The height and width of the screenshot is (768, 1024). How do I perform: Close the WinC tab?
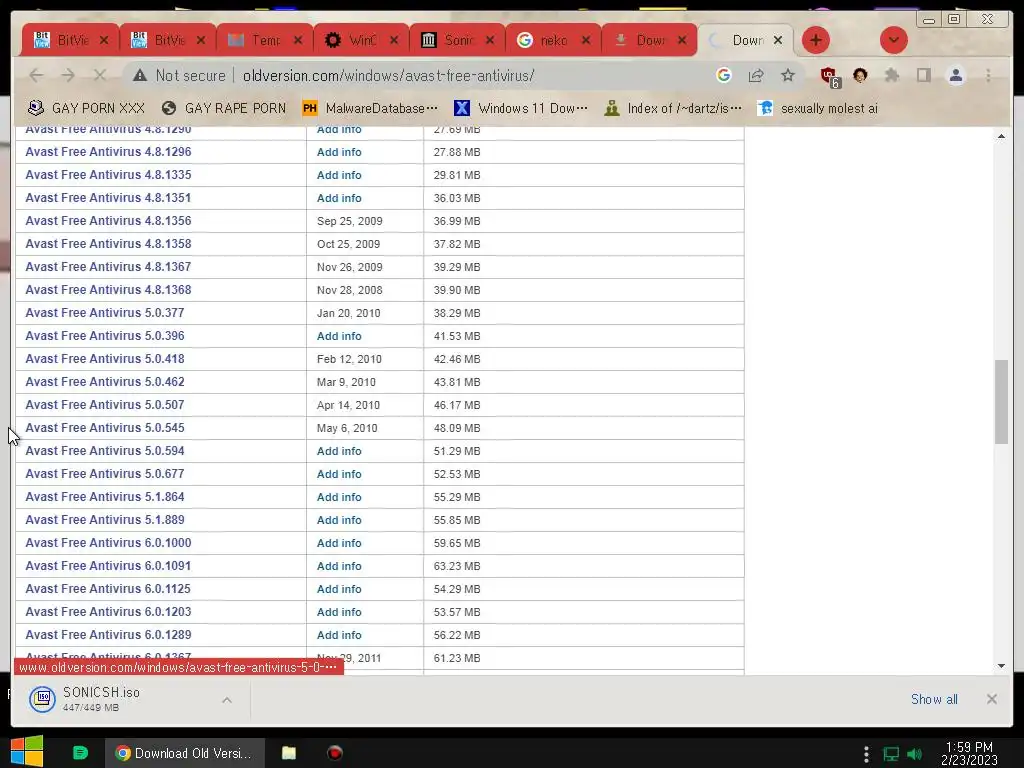[x=394, y=40]
